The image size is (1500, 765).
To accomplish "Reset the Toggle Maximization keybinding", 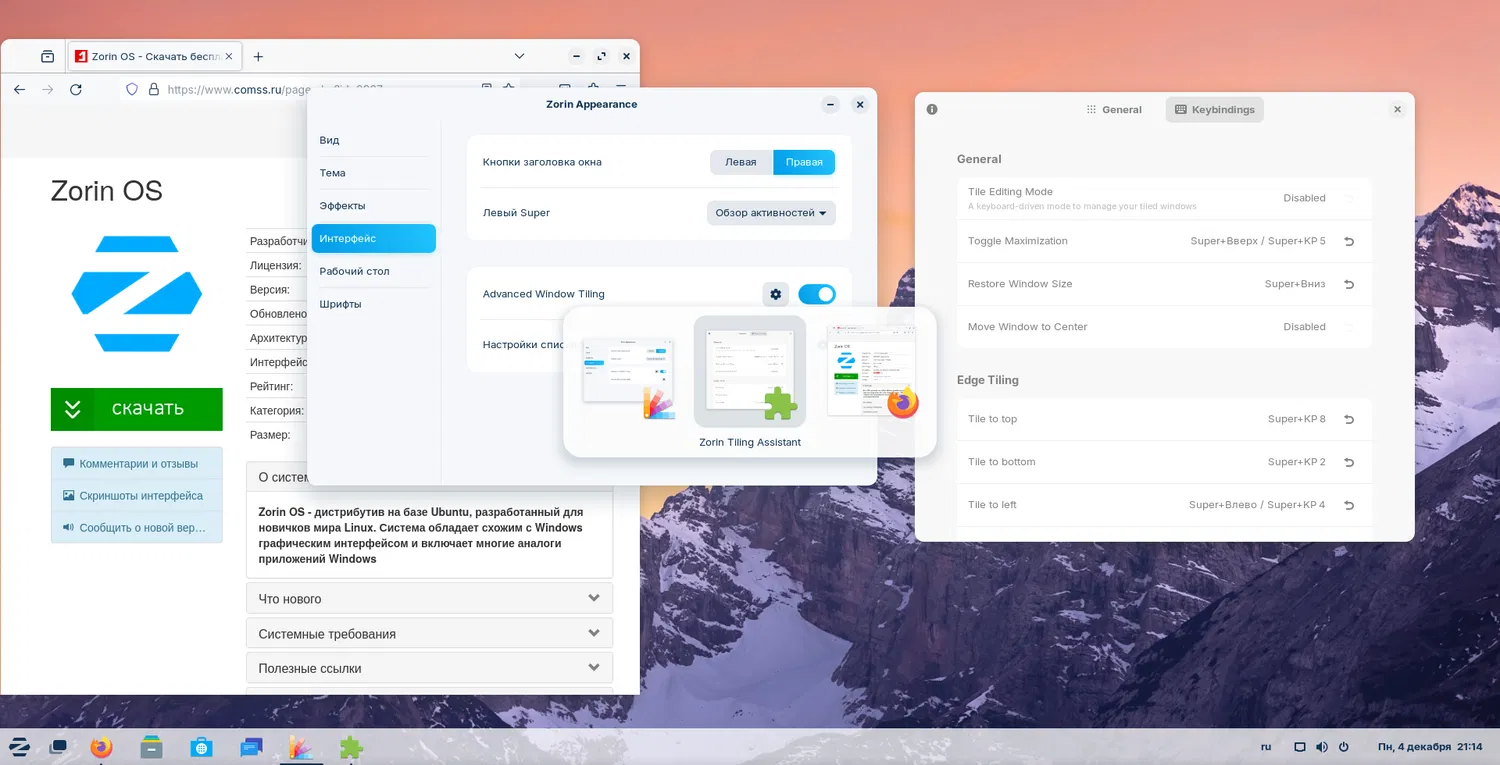I will 1349,241.
